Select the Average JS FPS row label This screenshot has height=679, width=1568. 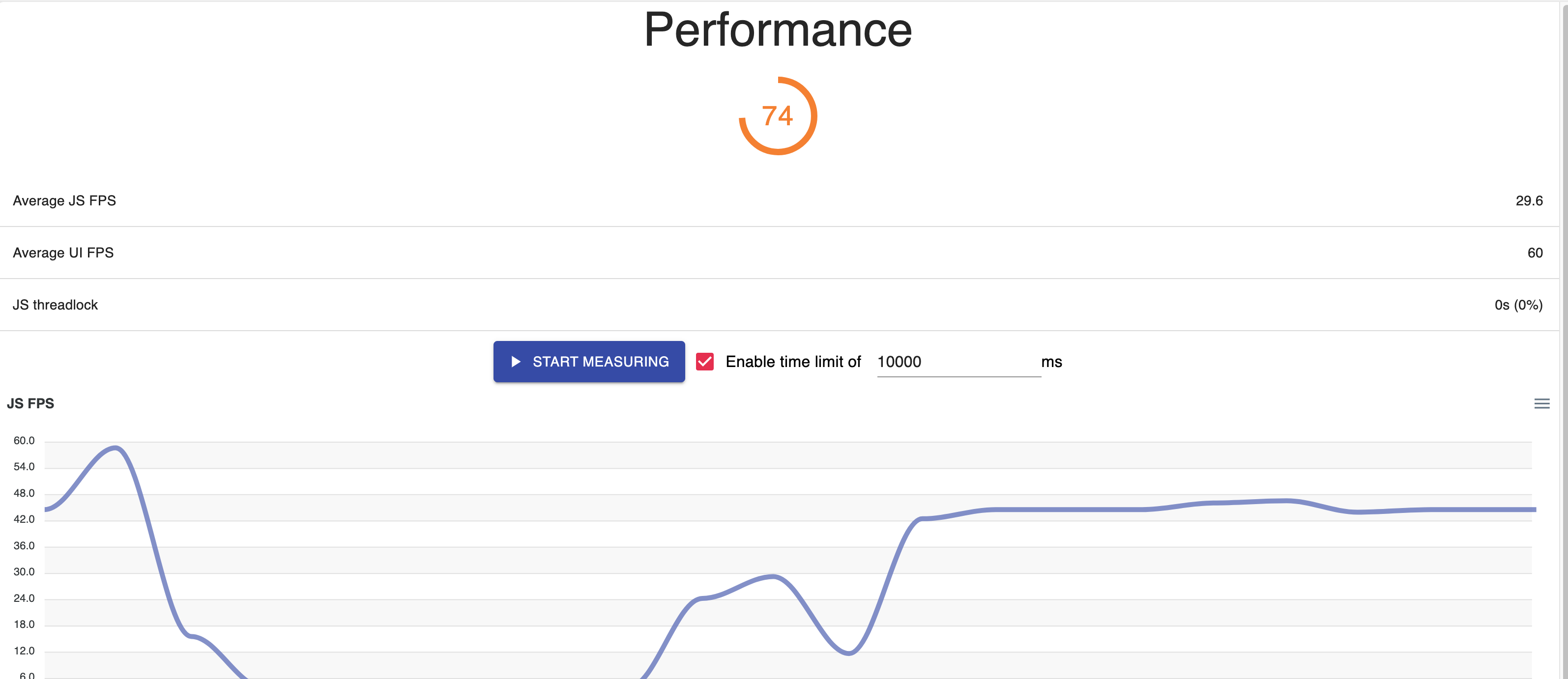[x=64, y=201]
